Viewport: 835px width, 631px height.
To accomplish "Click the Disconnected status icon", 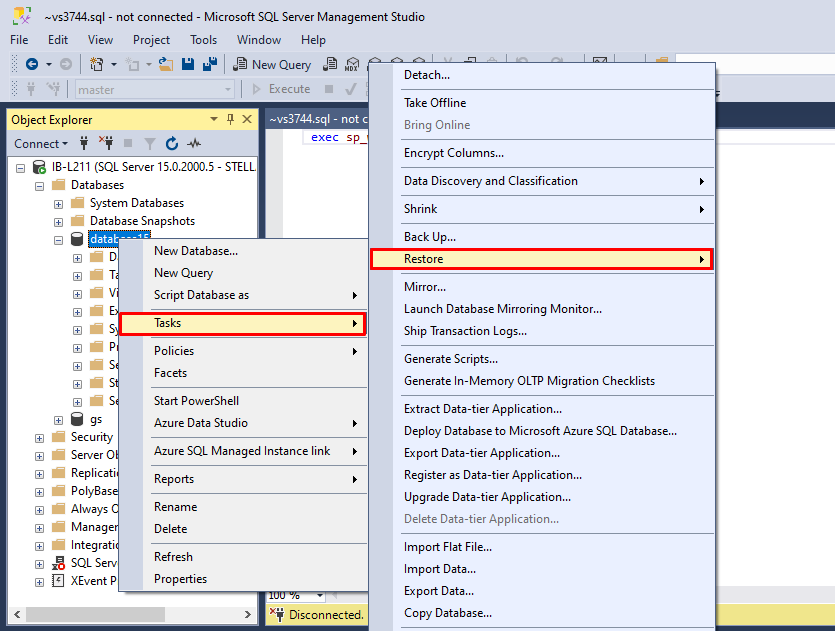I will [277, 614].
